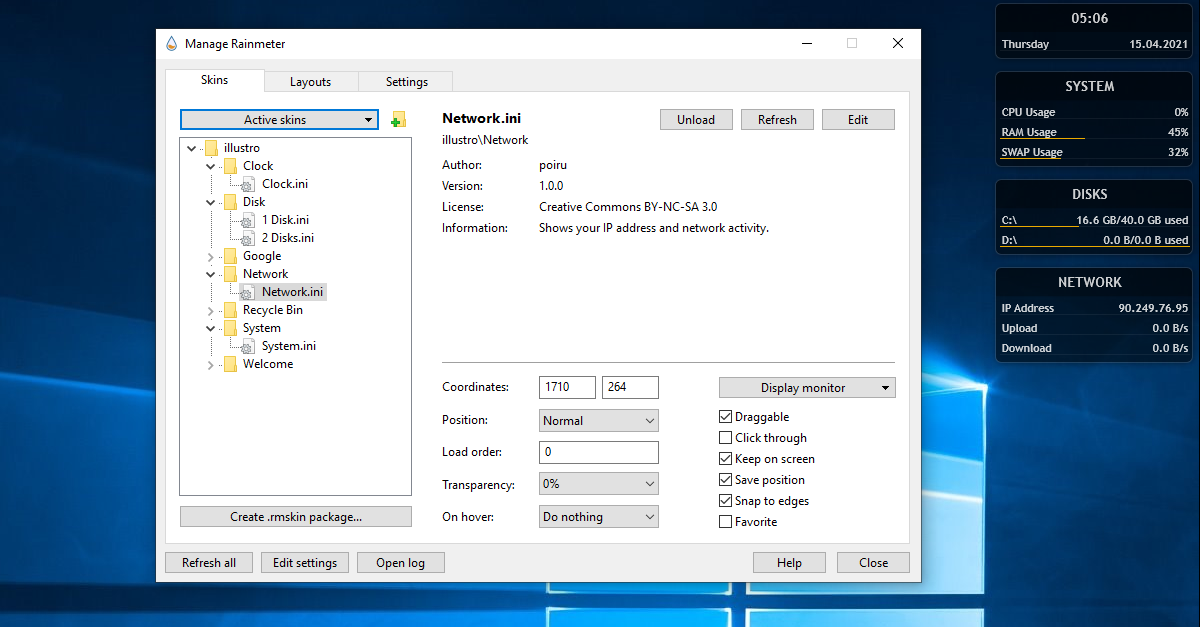The width and height of the screenshot is (1200, 627).
Task: Select the 1 Disk.ini file icon
Action: click(248, 220)
